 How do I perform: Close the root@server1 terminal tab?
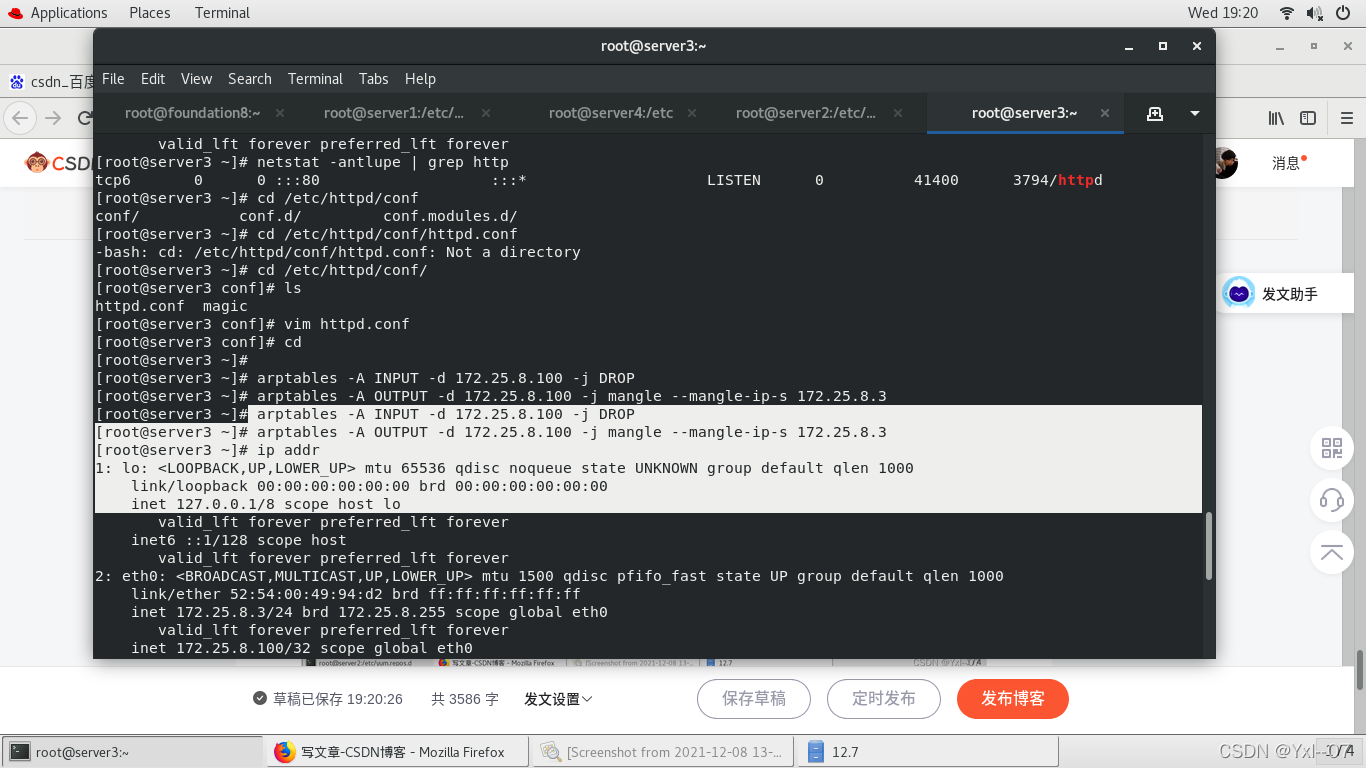coord(486,113)
